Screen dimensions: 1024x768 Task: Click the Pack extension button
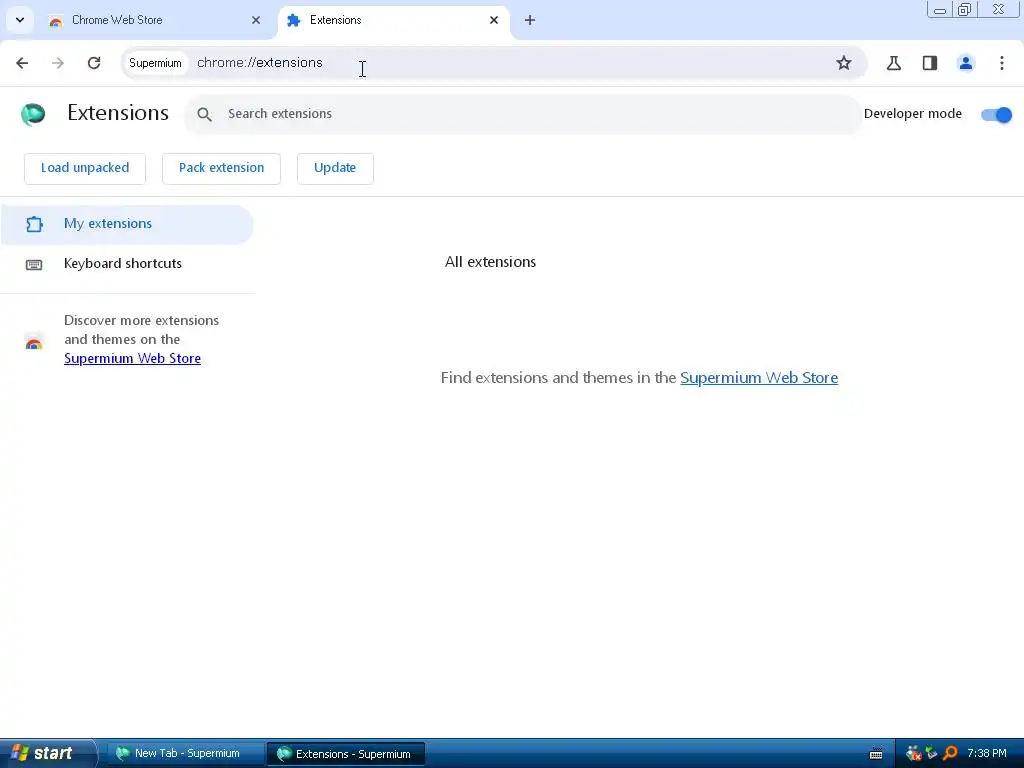221,168
